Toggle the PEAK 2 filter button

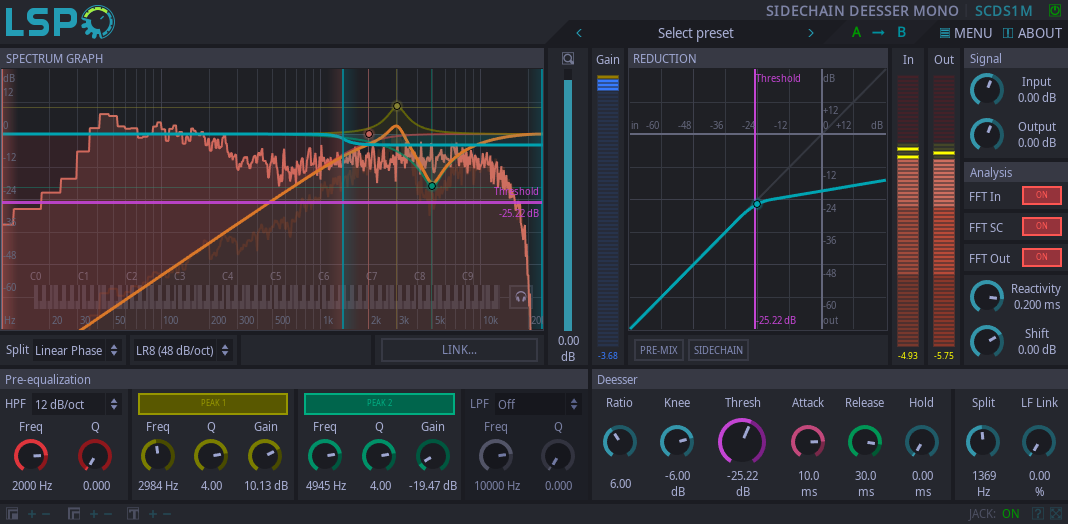(x=379, y=403)
